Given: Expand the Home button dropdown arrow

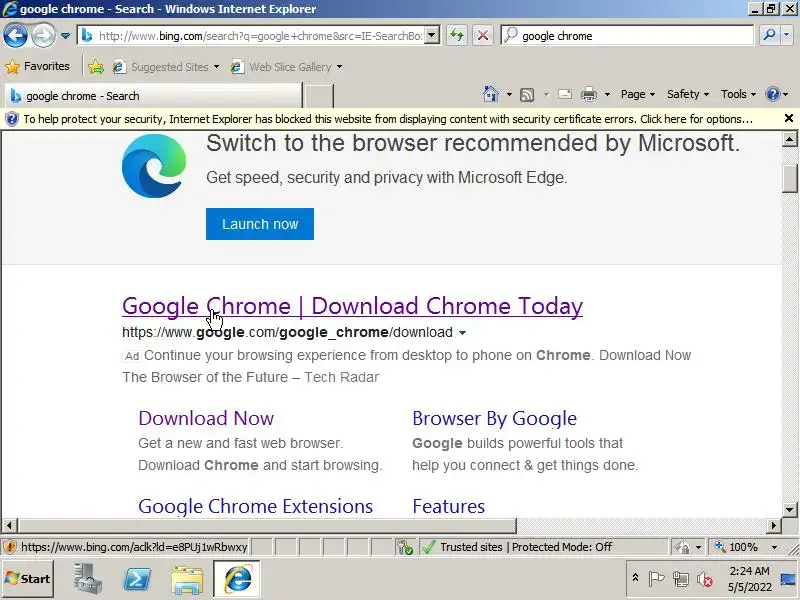Looking at the screenshot, I should [509, 94].
